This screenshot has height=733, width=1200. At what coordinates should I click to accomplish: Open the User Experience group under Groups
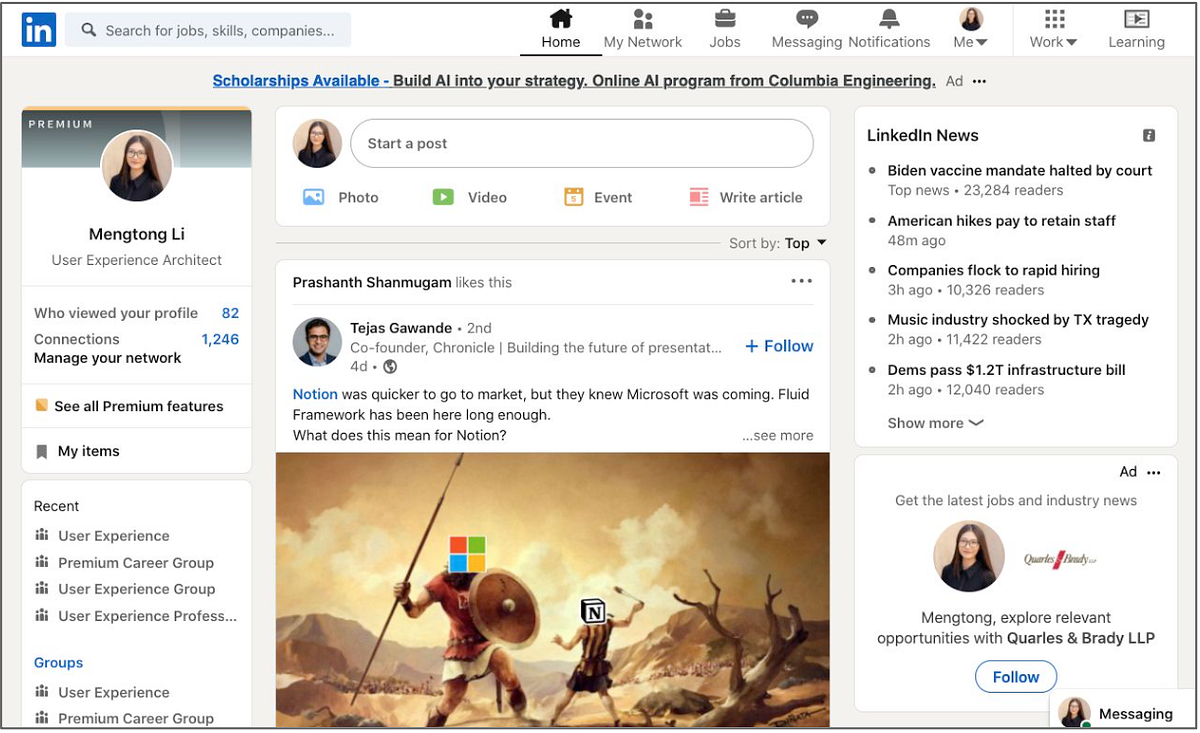[114, 692]
